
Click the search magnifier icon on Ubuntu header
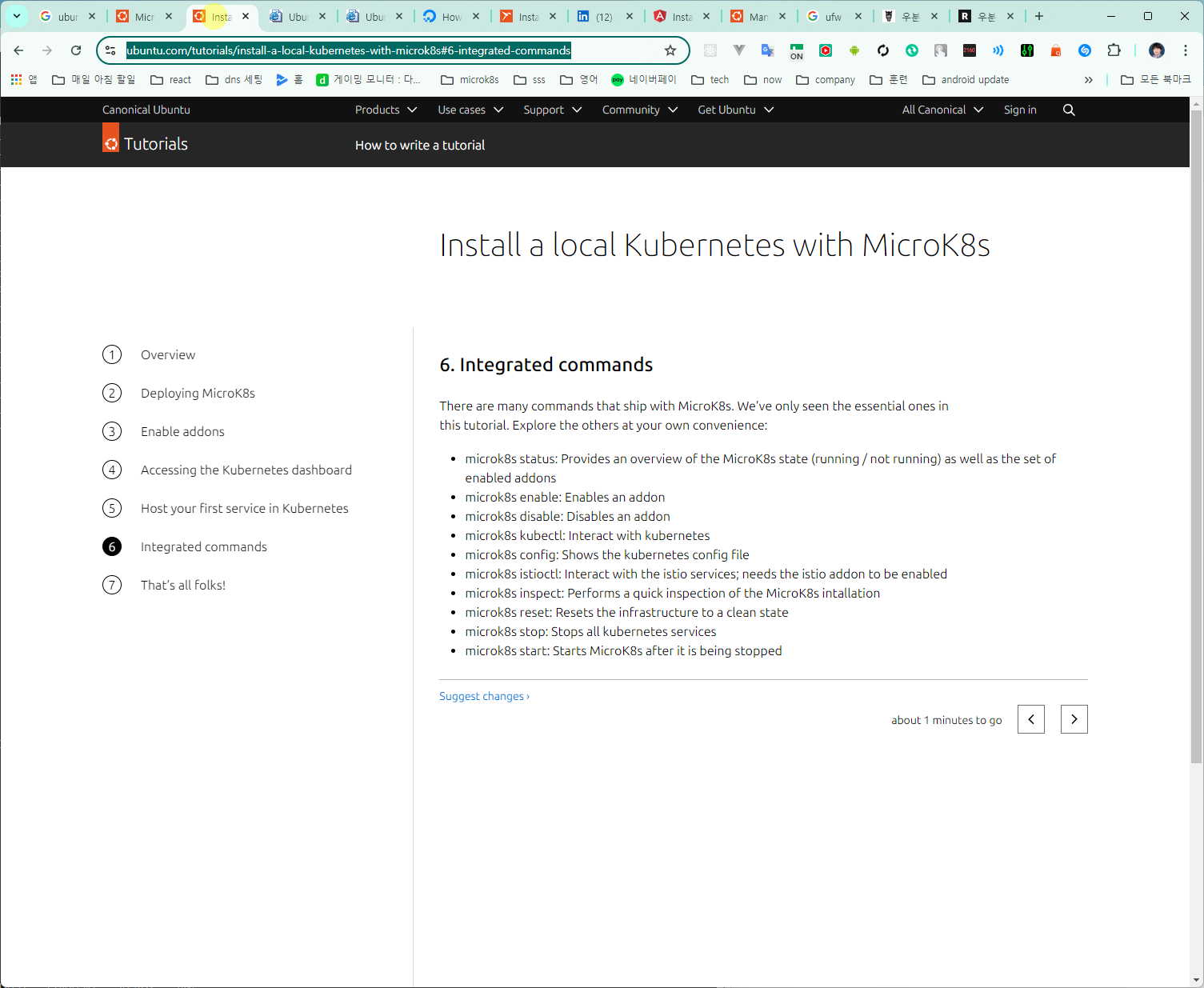(x=1069, y=110)
